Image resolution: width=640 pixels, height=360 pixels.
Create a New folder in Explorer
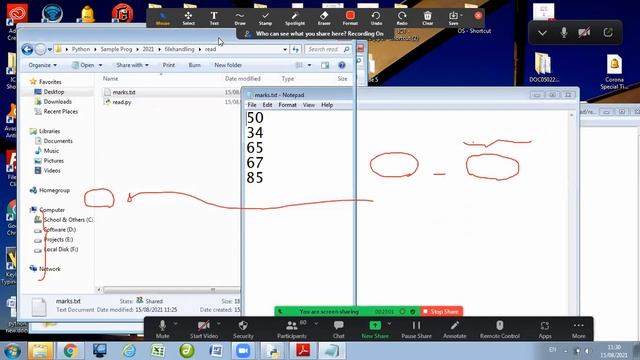coord(228,65)
